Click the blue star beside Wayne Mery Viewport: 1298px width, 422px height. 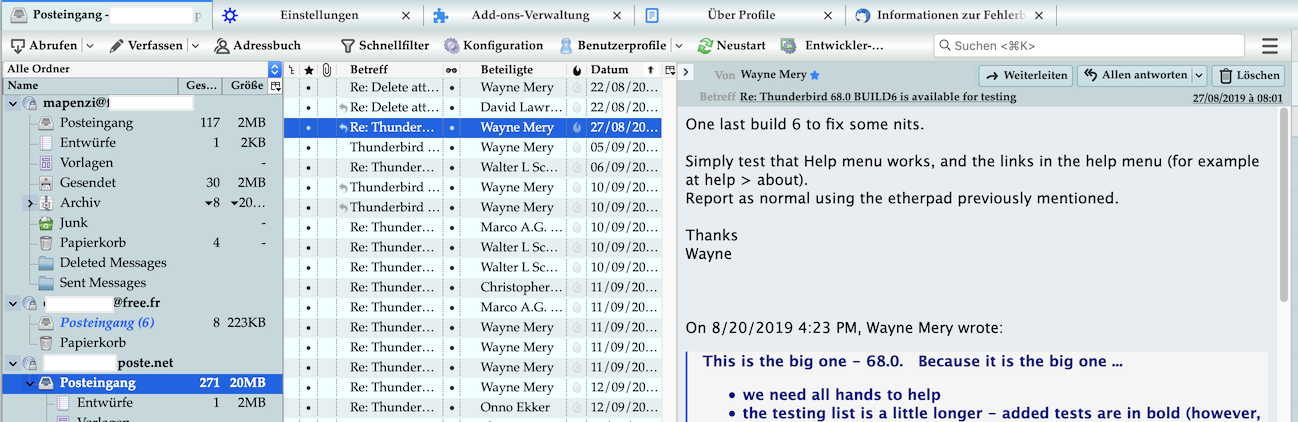815,75
